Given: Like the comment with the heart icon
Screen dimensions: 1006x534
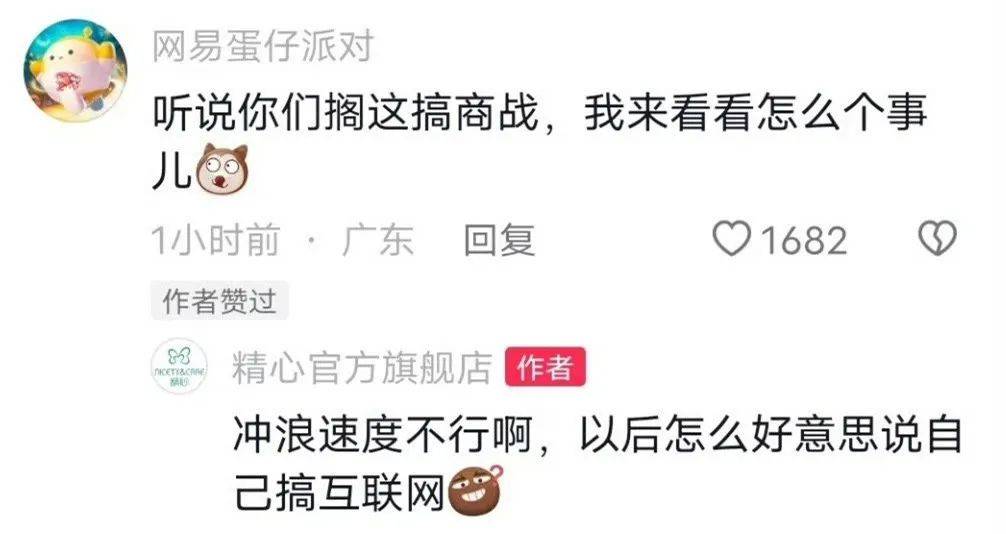Looking at the screenshot, I should 731,239.
